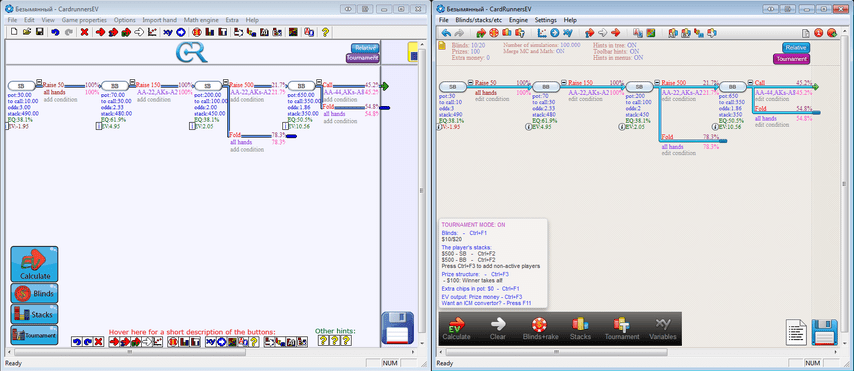Open info box below first SB, left window

(7, 126)
